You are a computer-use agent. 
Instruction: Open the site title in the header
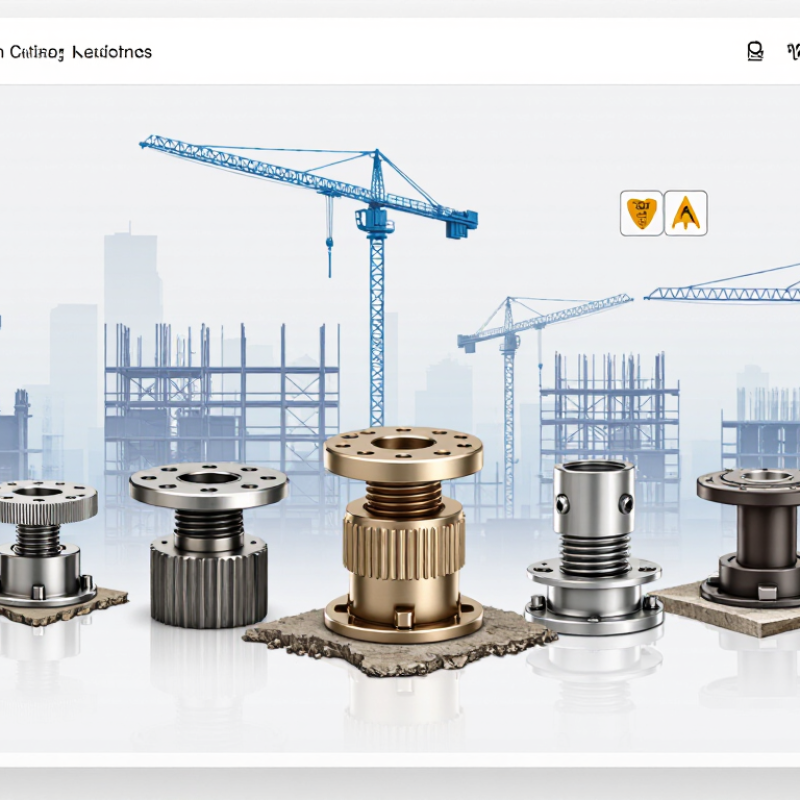pos(76,52)
